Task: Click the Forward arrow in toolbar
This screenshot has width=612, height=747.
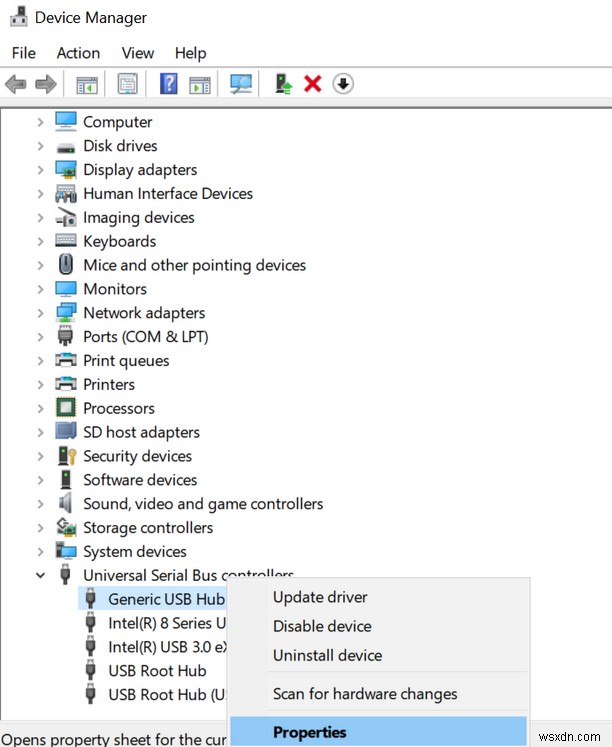Action: (46, 84)
